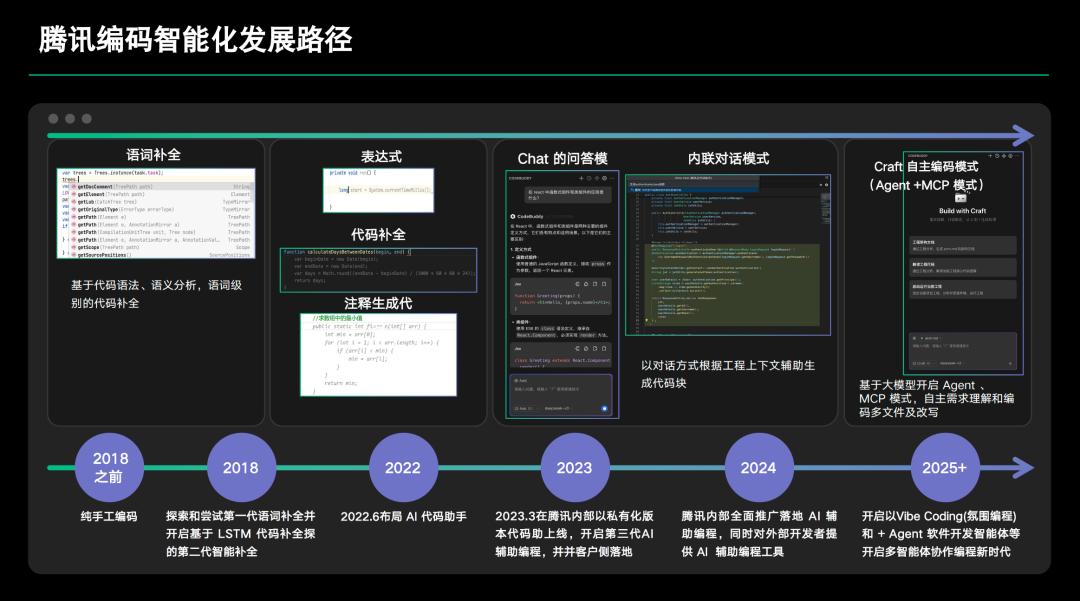Viewport: 1080px width, 601px height.
Task: Click the 2022 timeline circle
Action: 403,467
